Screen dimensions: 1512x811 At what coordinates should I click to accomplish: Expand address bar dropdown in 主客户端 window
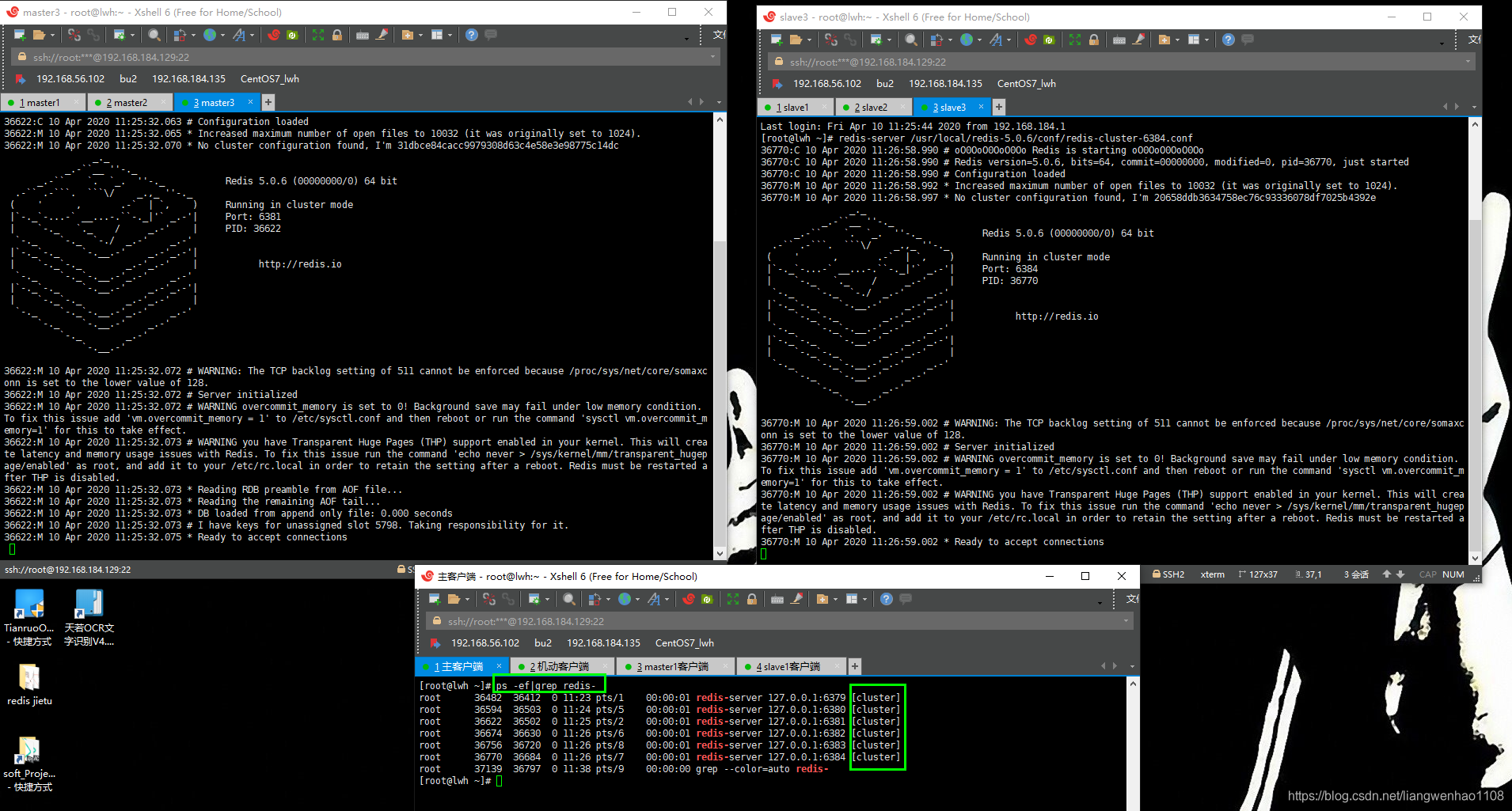click(x=1126, y=621)
